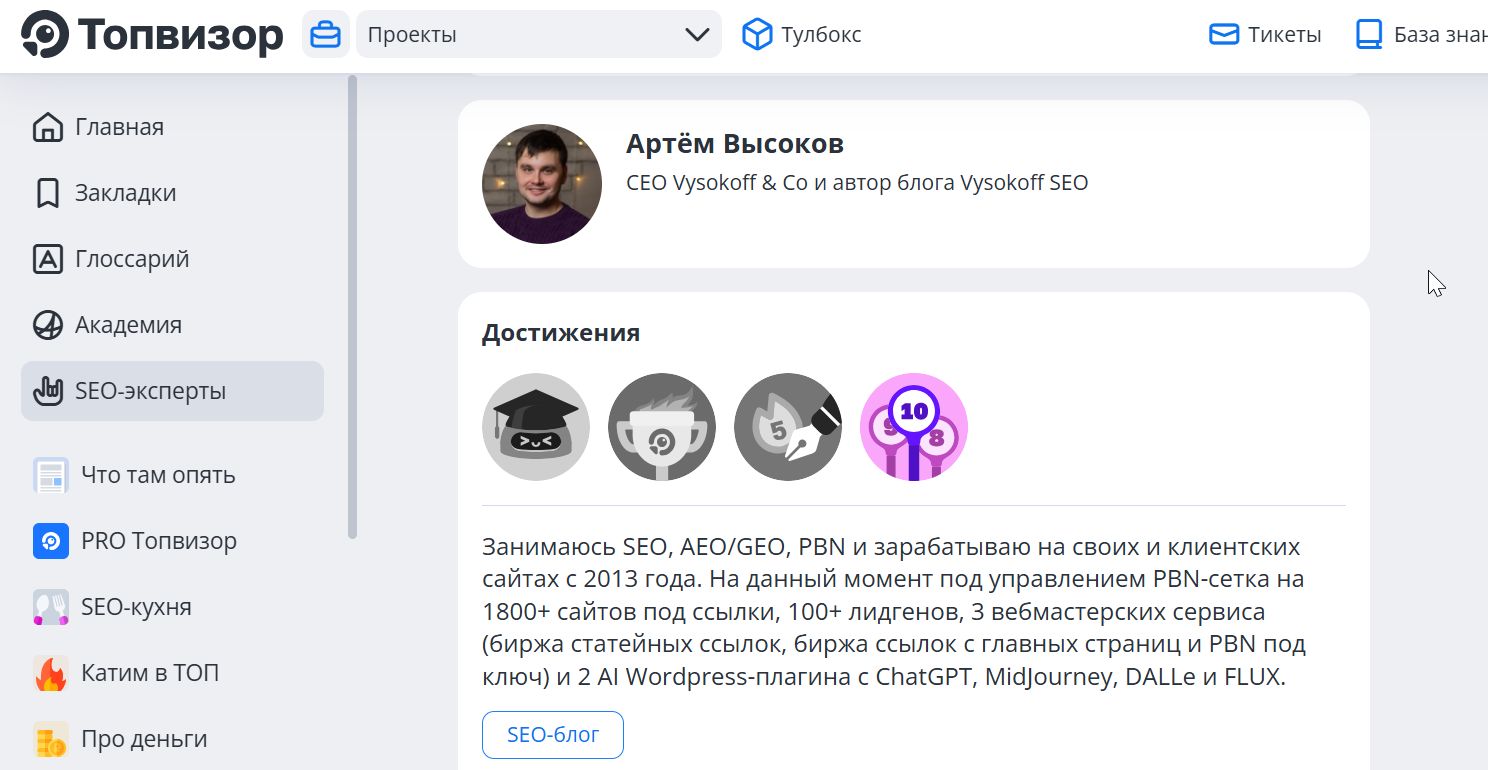Click the Достижения heading
Image resolution: width=1488 pixels, height=770 pixels.
click(x=561, y=333)
